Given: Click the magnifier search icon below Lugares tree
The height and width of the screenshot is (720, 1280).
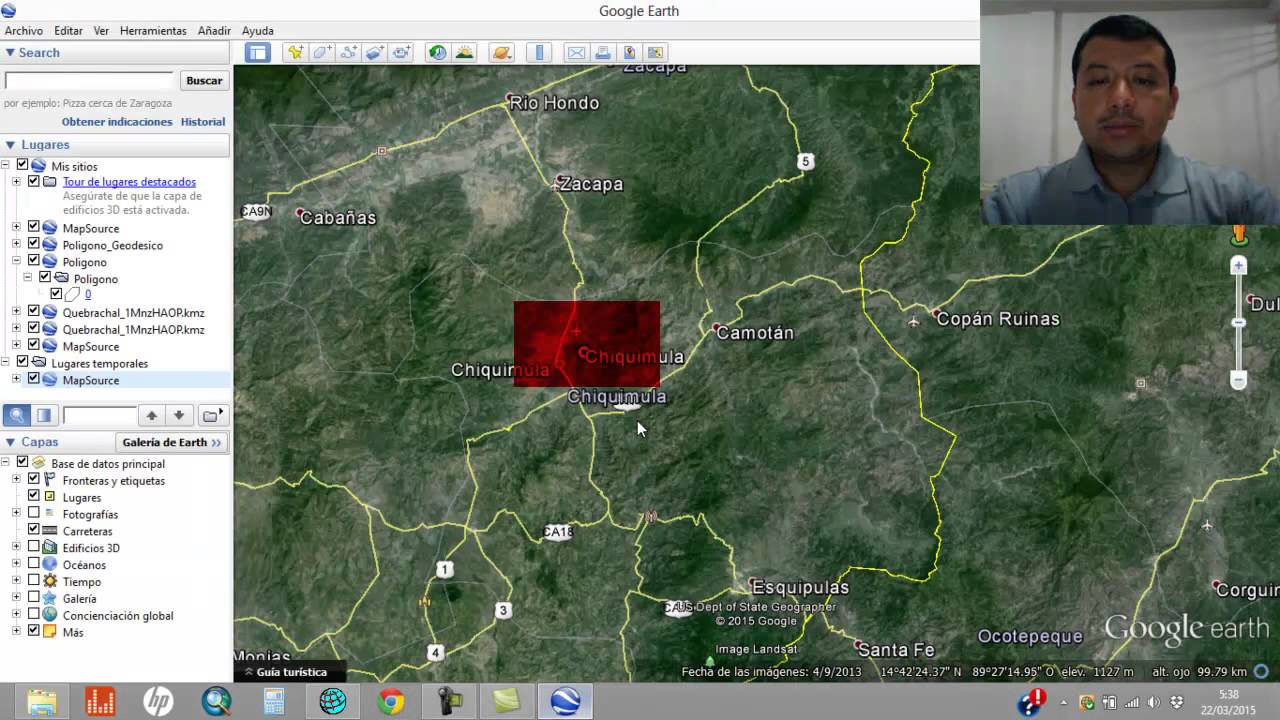Looking at the screenshot, I should (16, 415).
